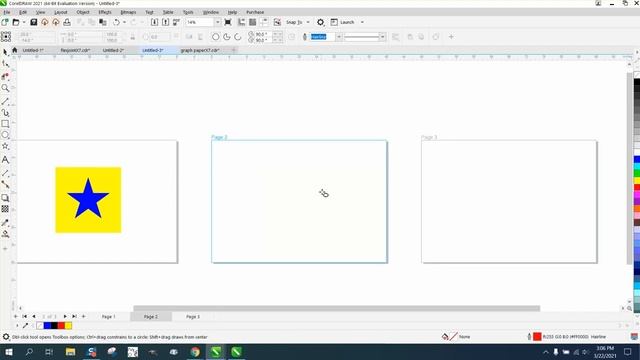Open the Bitmaps menu
The width and height of the screenshot is (640, 360).
[128, 12]
